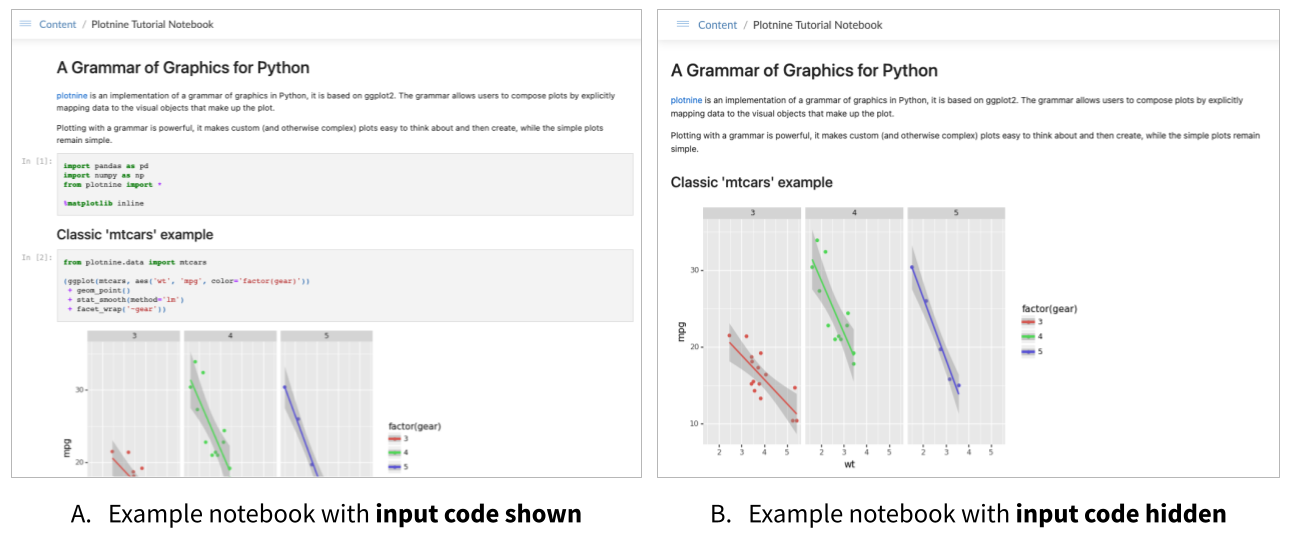Image resolution: width=1290 pixels, height=559 pixels.
Task: Click blue gear 5 legend swatch, right plot
Action: point(1028,351)
